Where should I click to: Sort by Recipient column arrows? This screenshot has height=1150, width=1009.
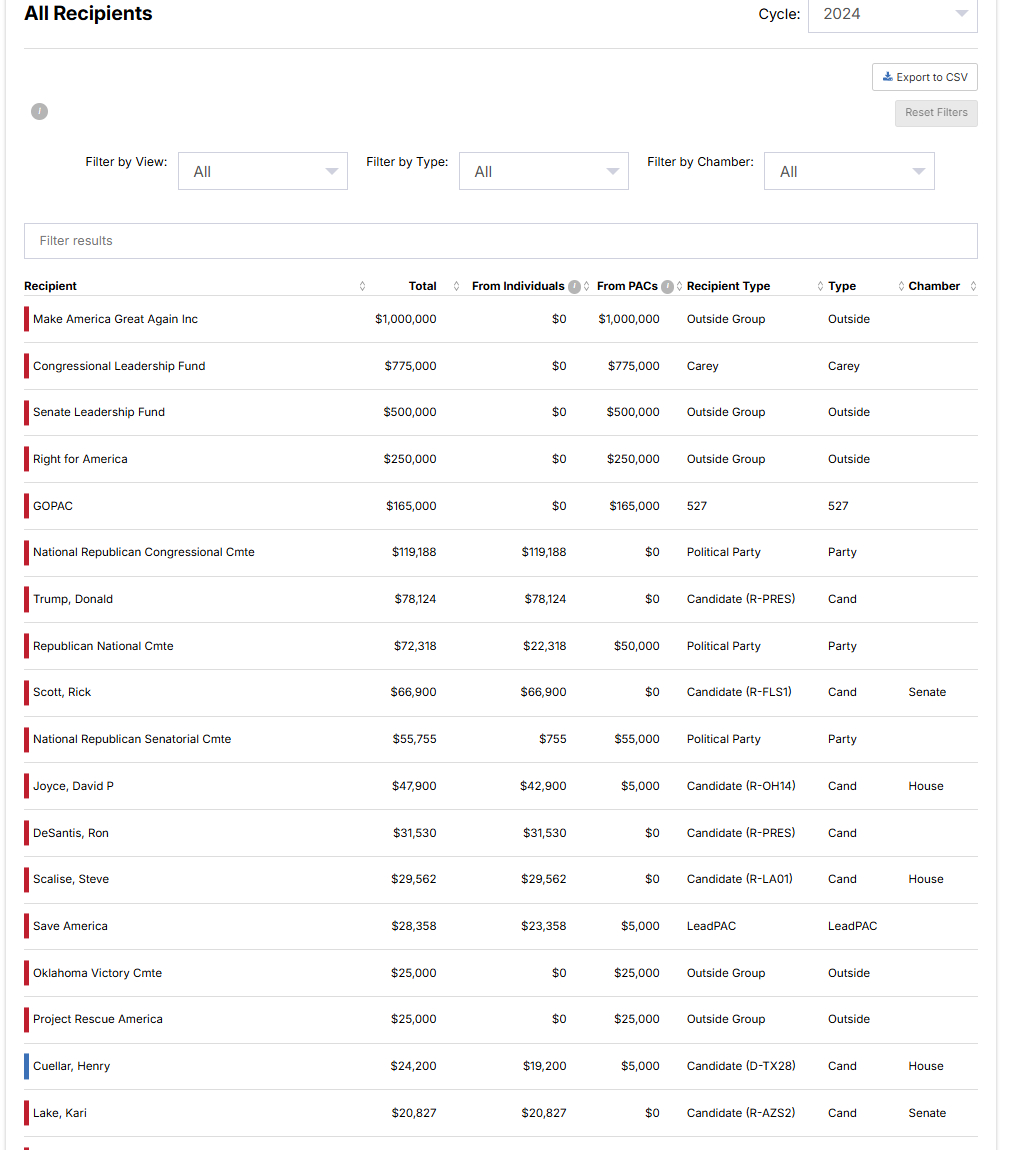(362, 287)
